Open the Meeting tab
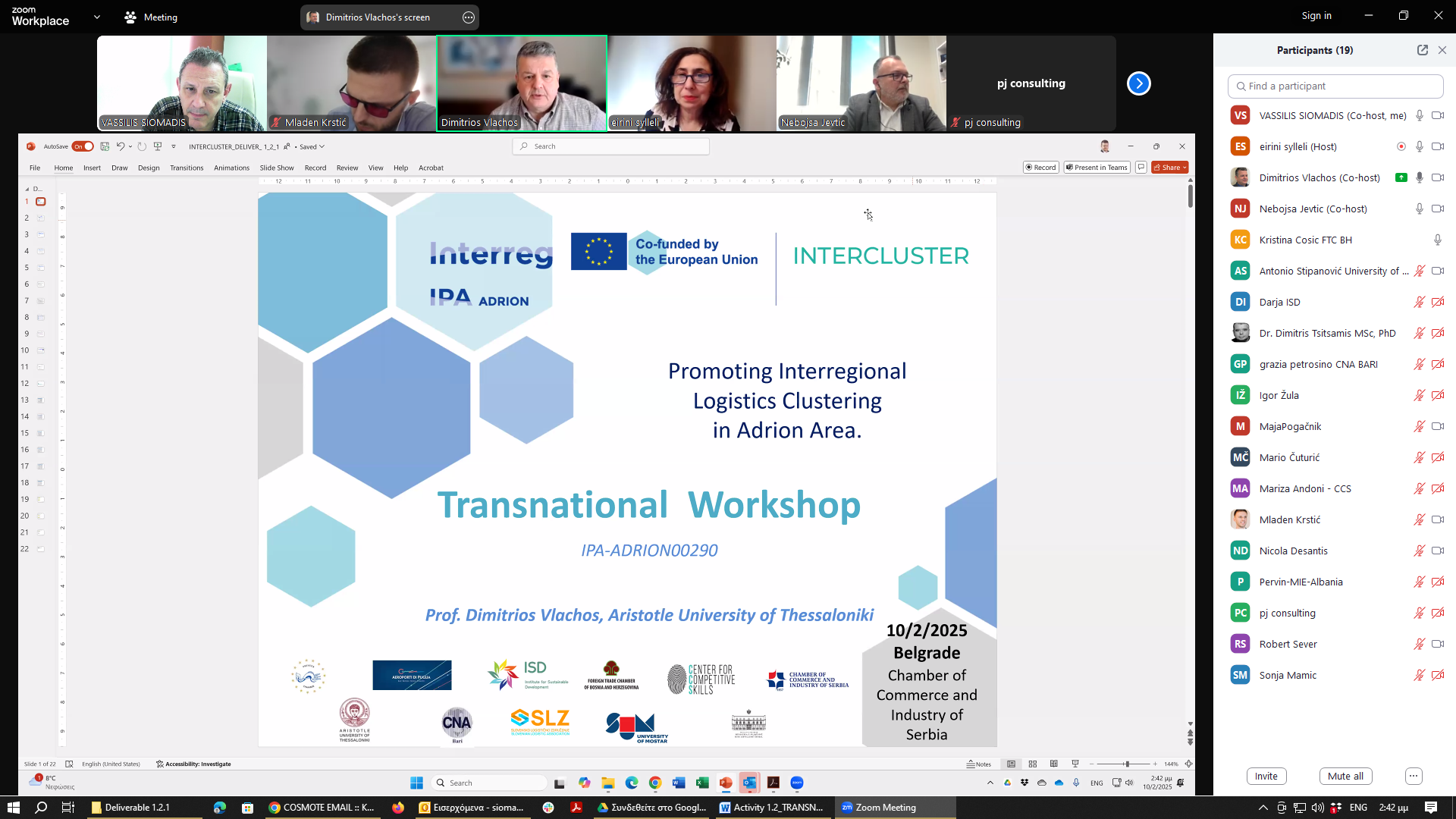Image resolution: width=1456 pixels, height=819 pixels. 151,17
